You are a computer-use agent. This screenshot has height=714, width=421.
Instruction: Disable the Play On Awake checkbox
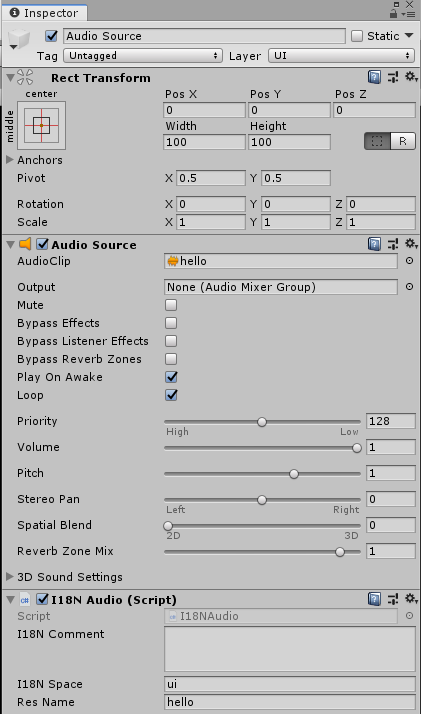(171, 377)
